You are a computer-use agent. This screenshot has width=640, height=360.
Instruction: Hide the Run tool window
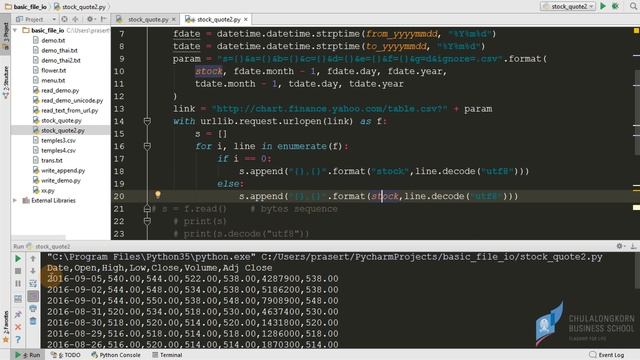633,246
